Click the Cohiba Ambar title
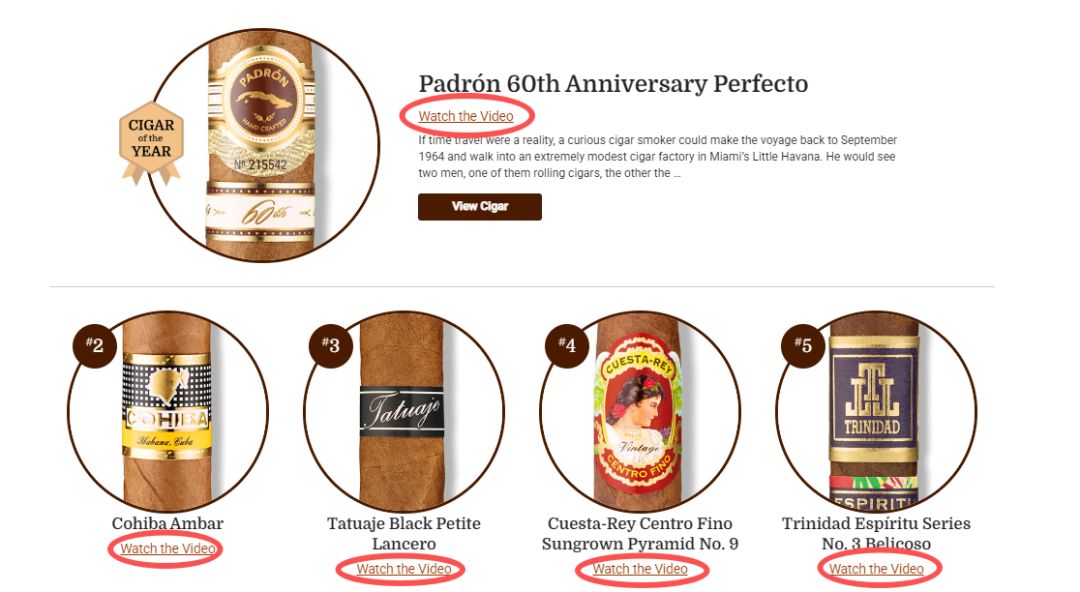The height and width of the screenshot is (592, 1080). coord(167,524)
